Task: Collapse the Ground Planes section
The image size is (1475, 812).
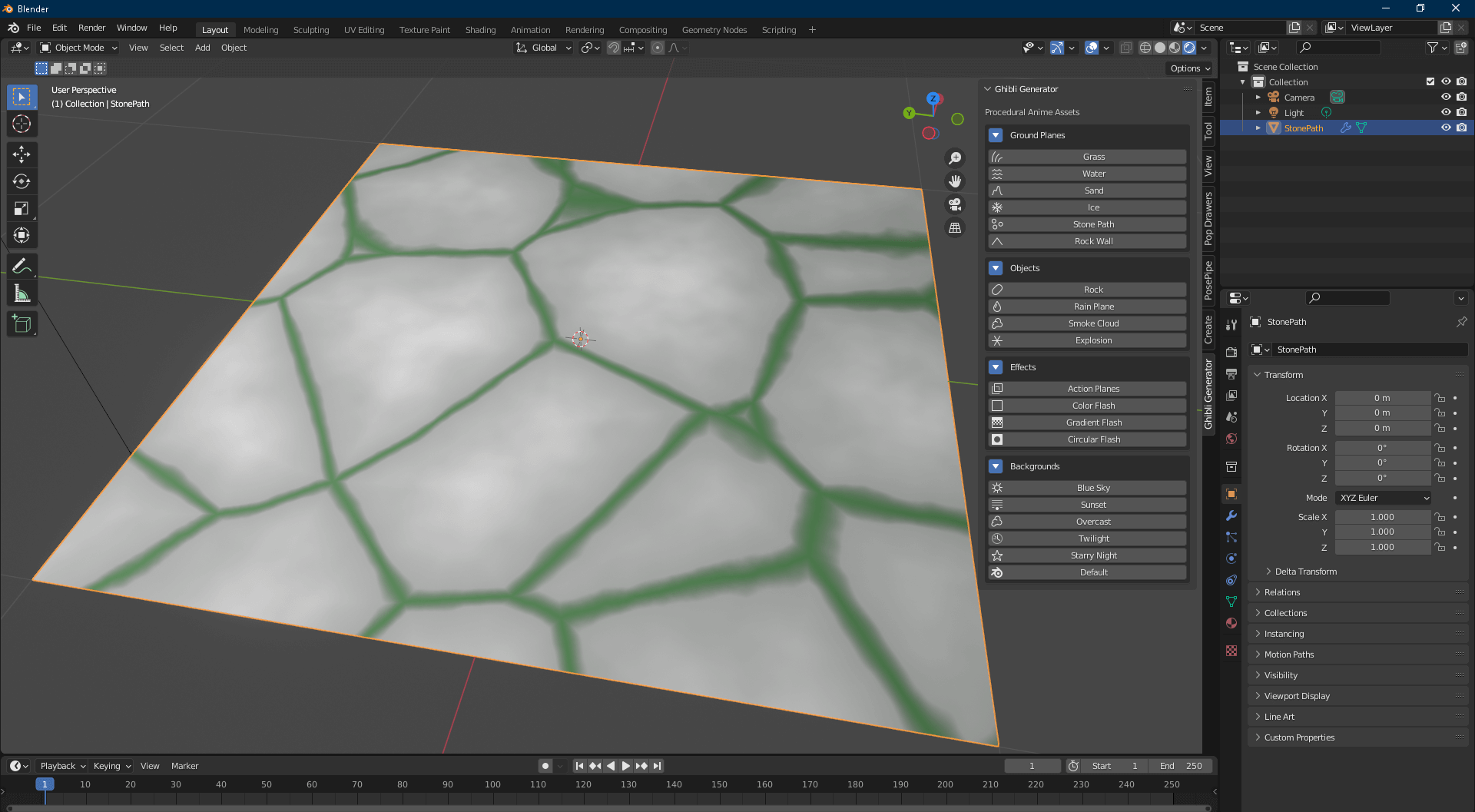Action: coord(996,135)
